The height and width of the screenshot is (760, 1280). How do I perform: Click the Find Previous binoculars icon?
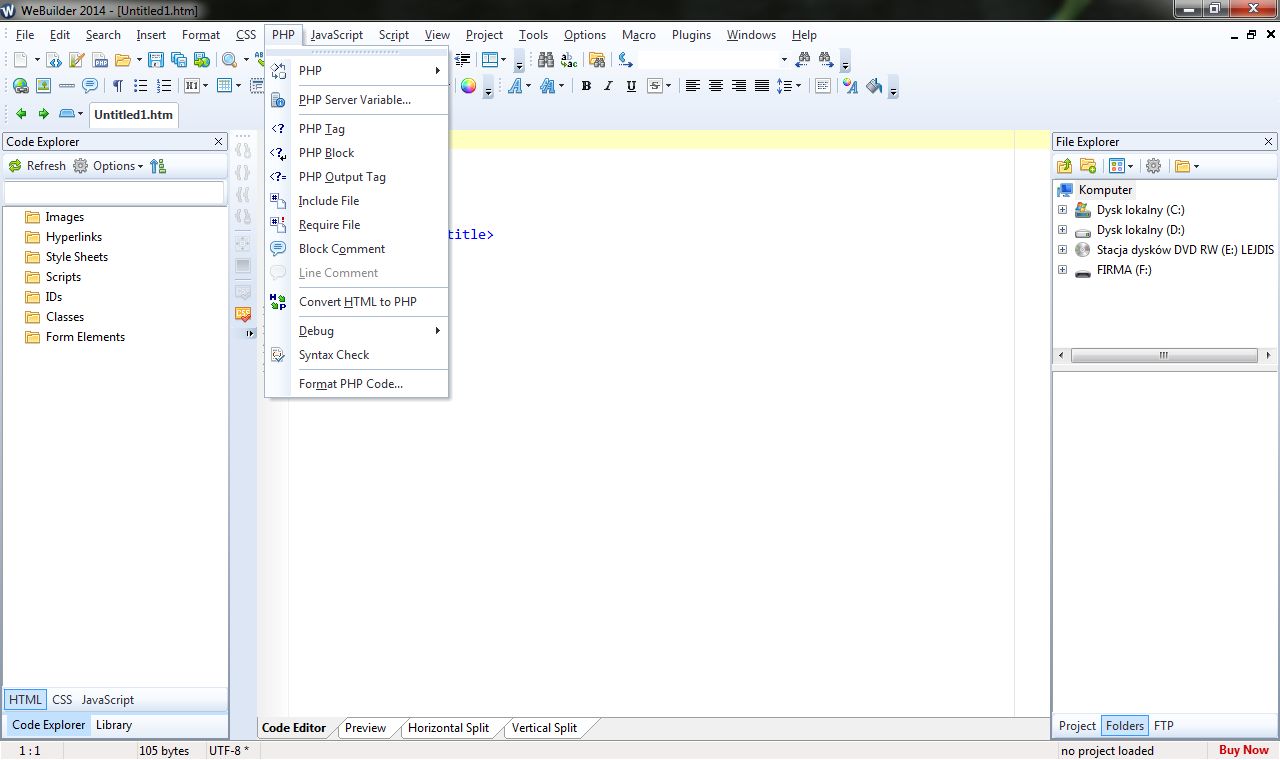[802, 60]
